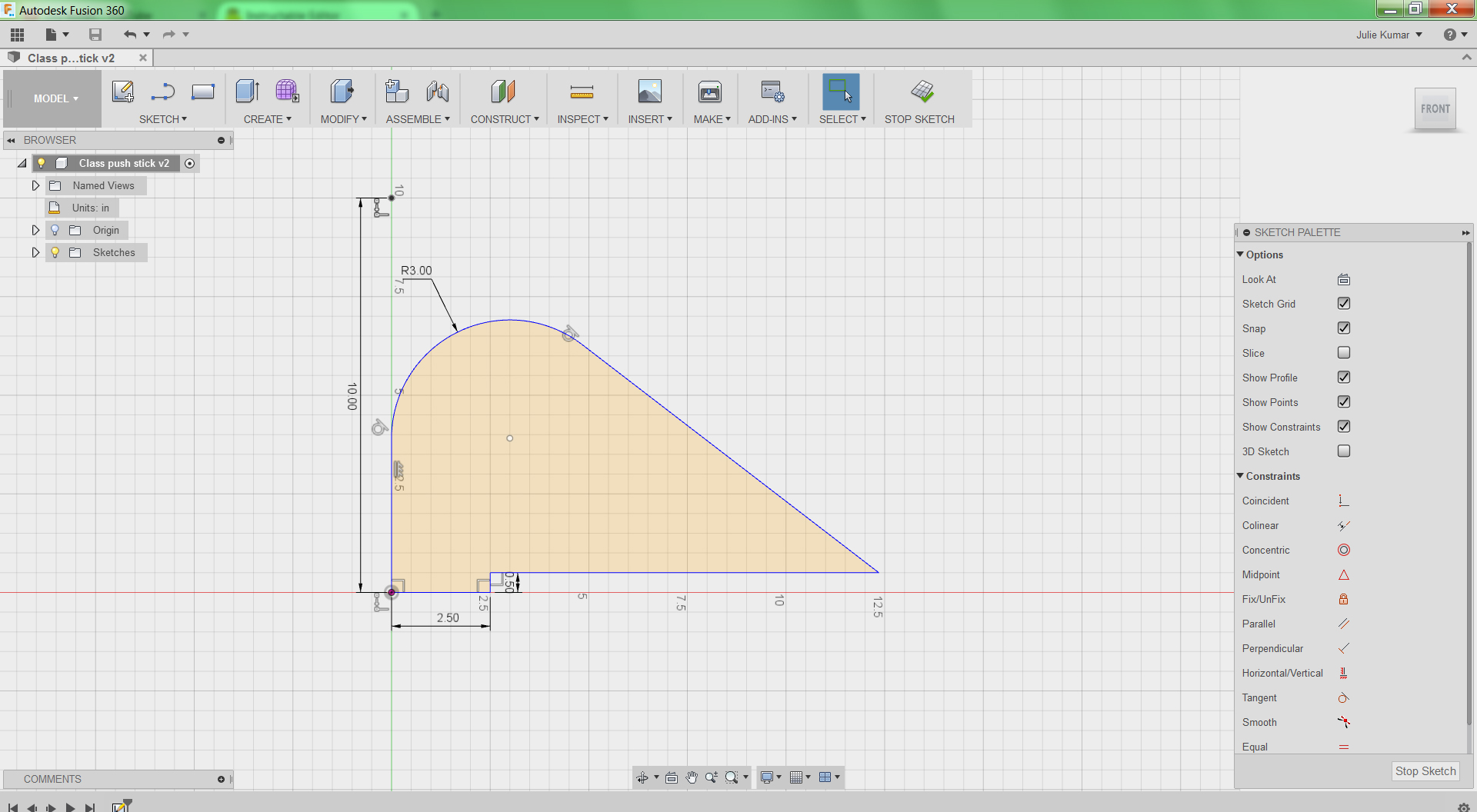Enable the Slice checkbox
This screenshot has height=812, width=1477.
pos(1344,353)
